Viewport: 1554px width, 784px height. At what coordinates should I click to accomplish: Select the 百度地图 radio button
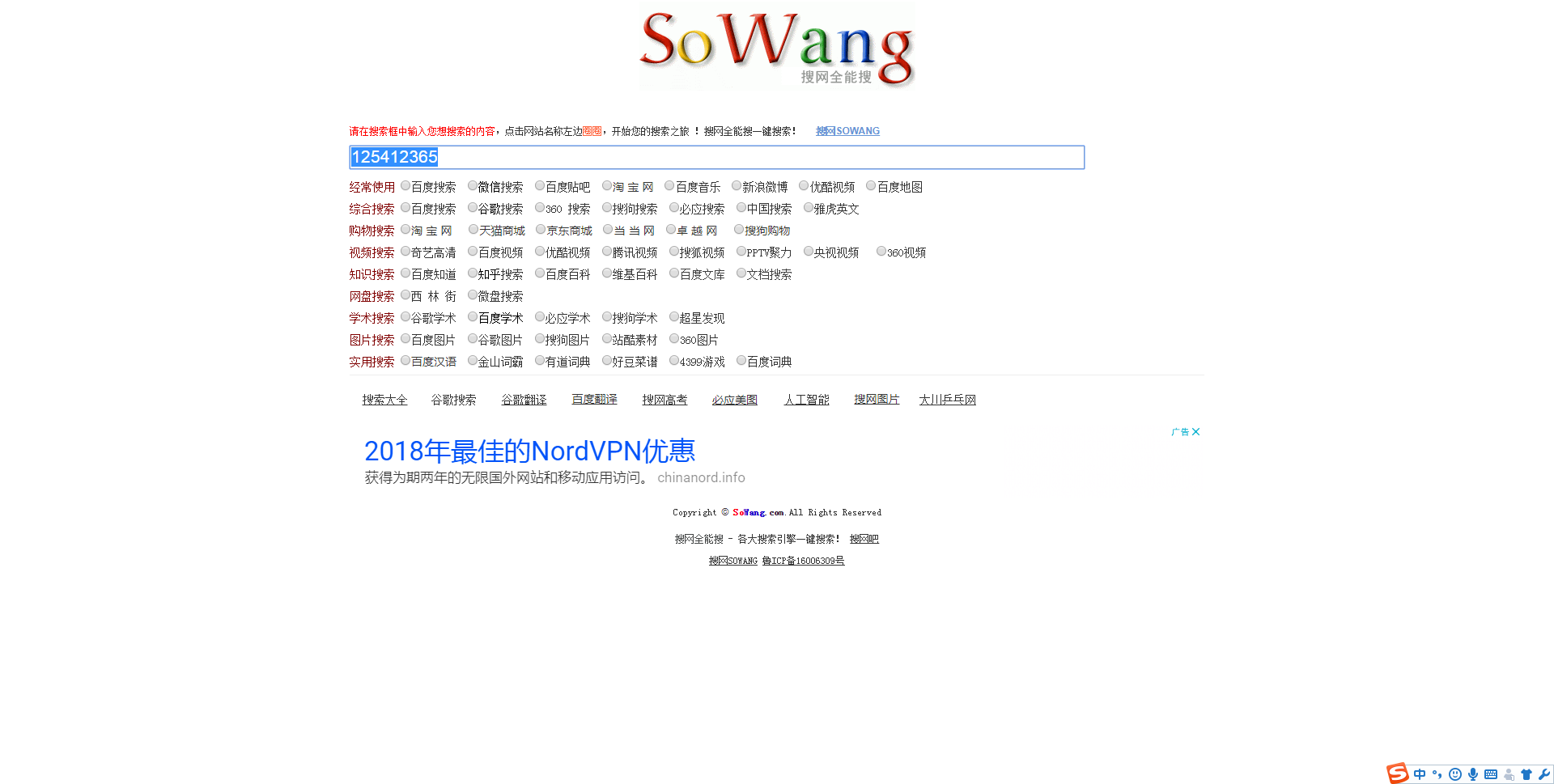click(871, 186)
